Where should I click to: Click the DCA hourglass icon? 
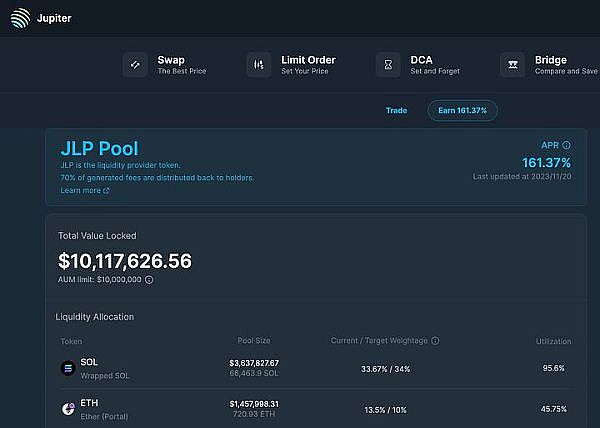(x=388, y=65)
